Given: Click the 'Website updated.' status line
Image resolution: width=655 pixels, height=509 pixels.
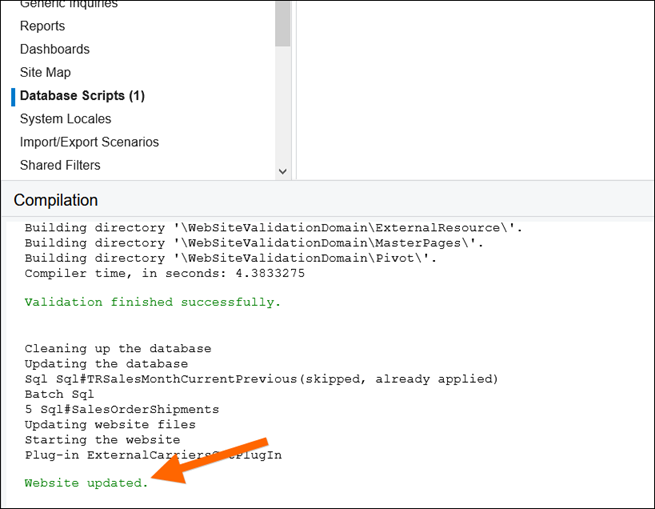Looking at the screenshot, I should 86,483.
